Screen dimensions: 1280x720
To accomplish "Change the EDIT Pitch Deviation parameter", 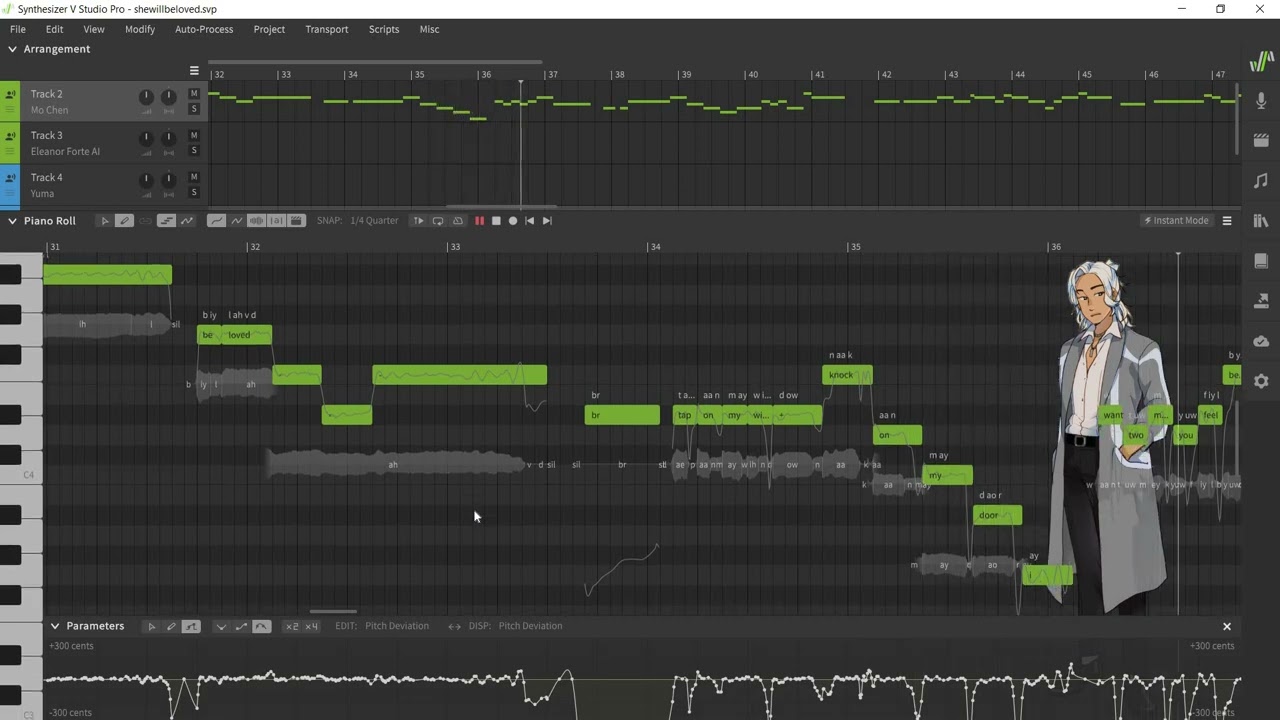I will pos(397,626).
